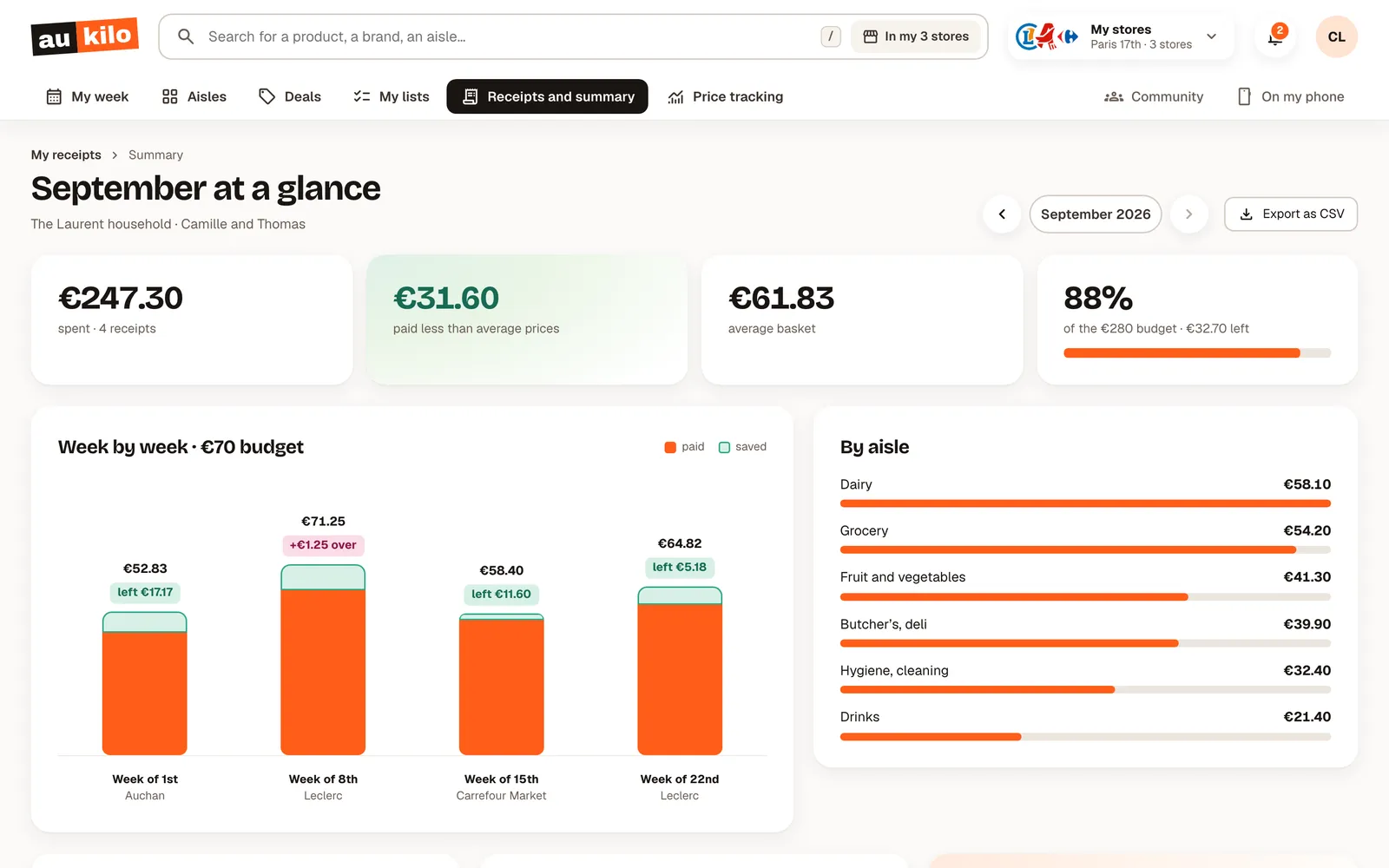Open On my phone link
The image size is (1389, 868).
(x=1290, y=96)
